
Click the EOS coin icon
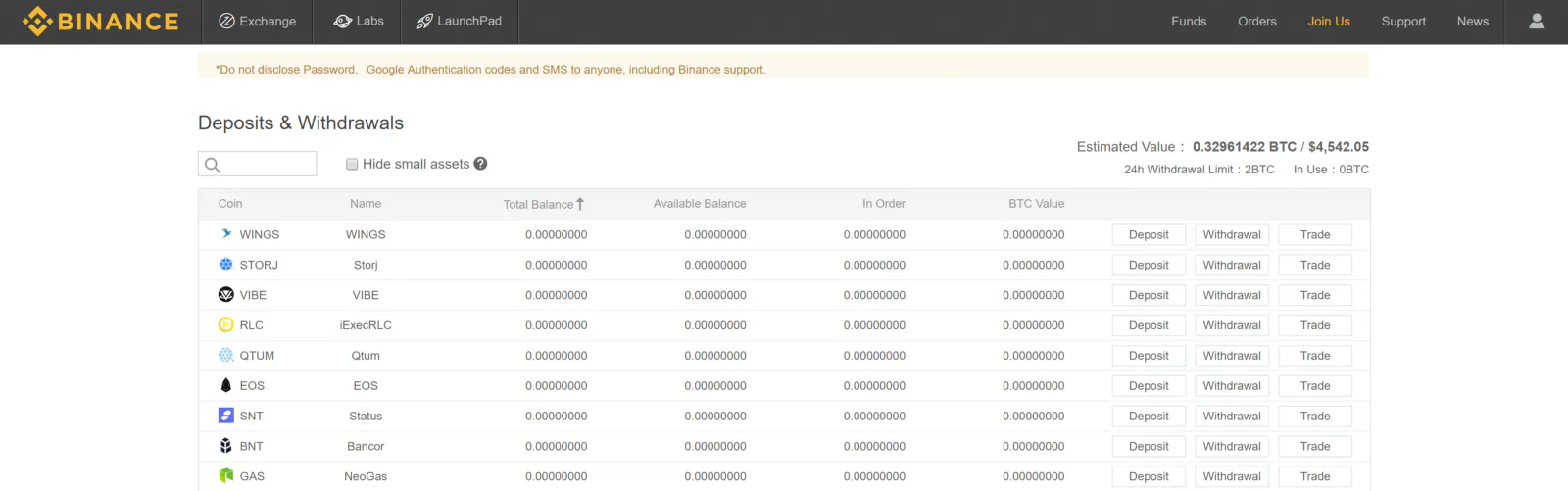[226, 385]
